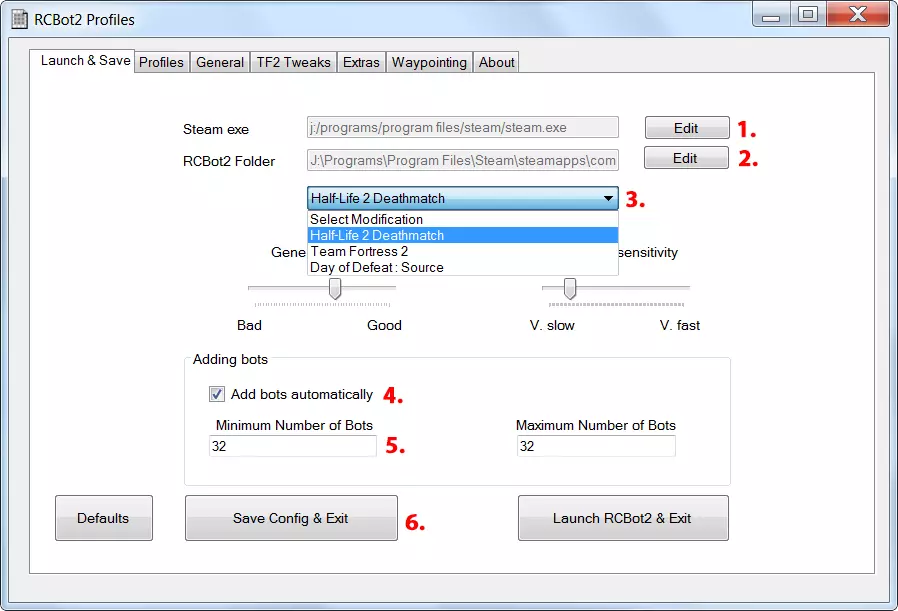Click the Defaults button
Viewport: 898px width, 611px height.
coord(104,518)
